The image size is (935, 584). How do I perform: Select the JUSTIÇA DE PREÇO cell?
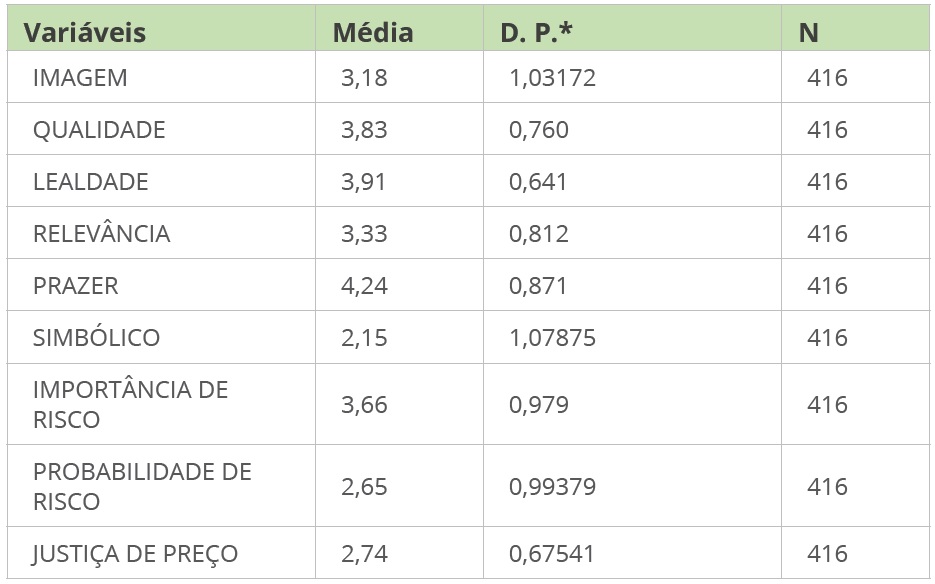135,554
